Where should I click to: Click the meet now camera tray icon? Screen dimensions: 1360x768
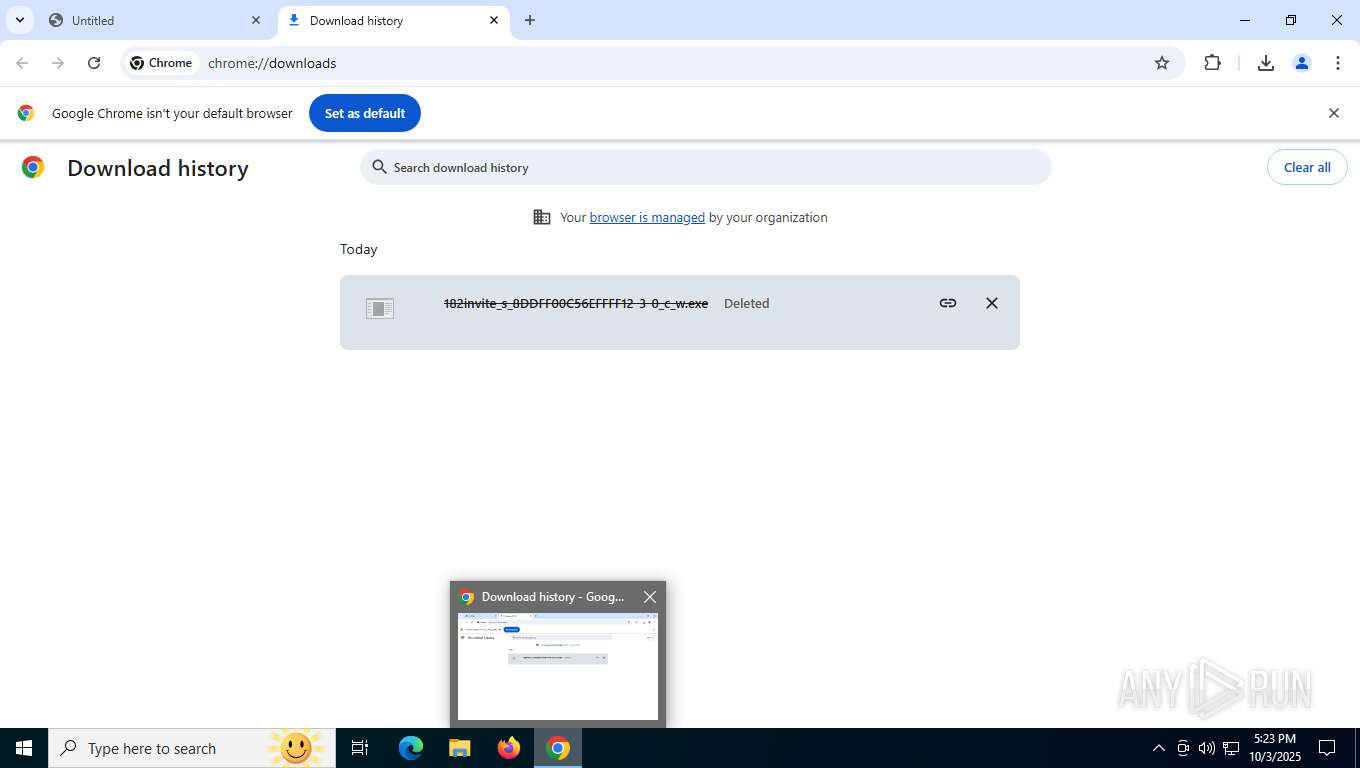(1183, 748)
